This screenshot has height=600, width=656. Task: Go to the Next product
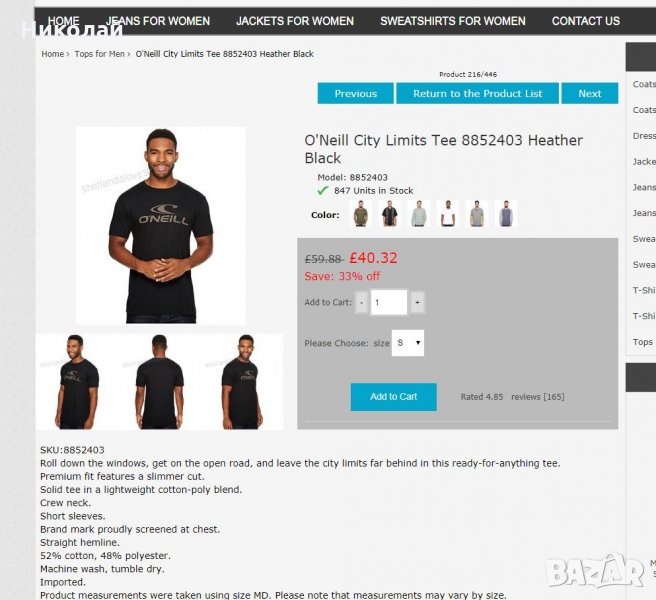pyautogui.click(x=590, y=93)
